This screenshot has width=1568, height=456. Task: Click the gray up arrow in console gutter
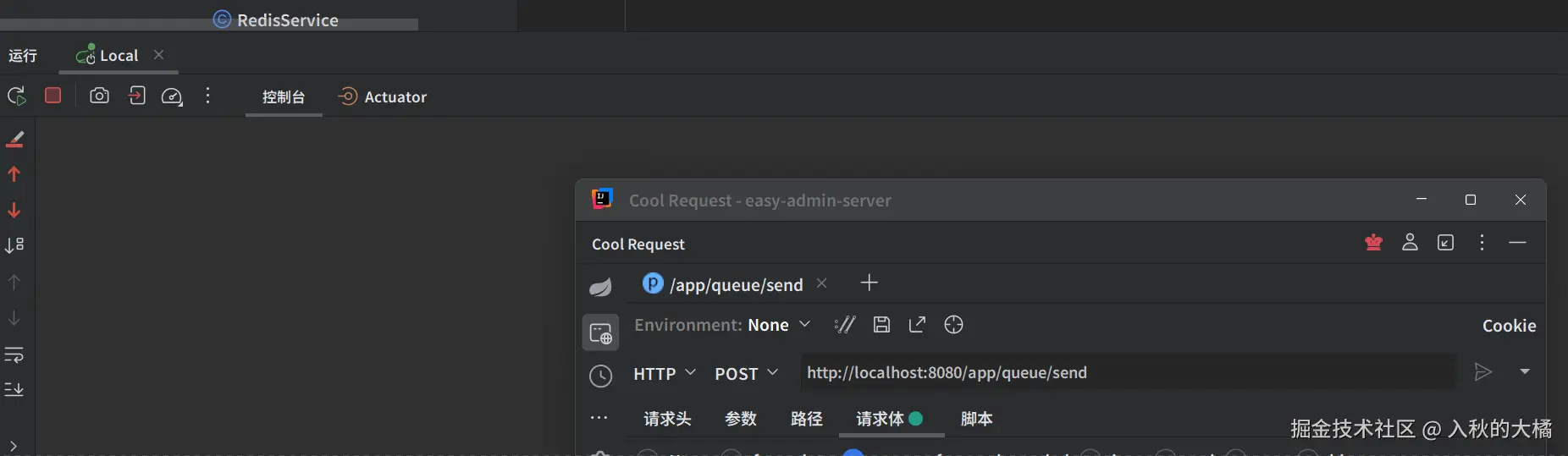click(14, 282)
